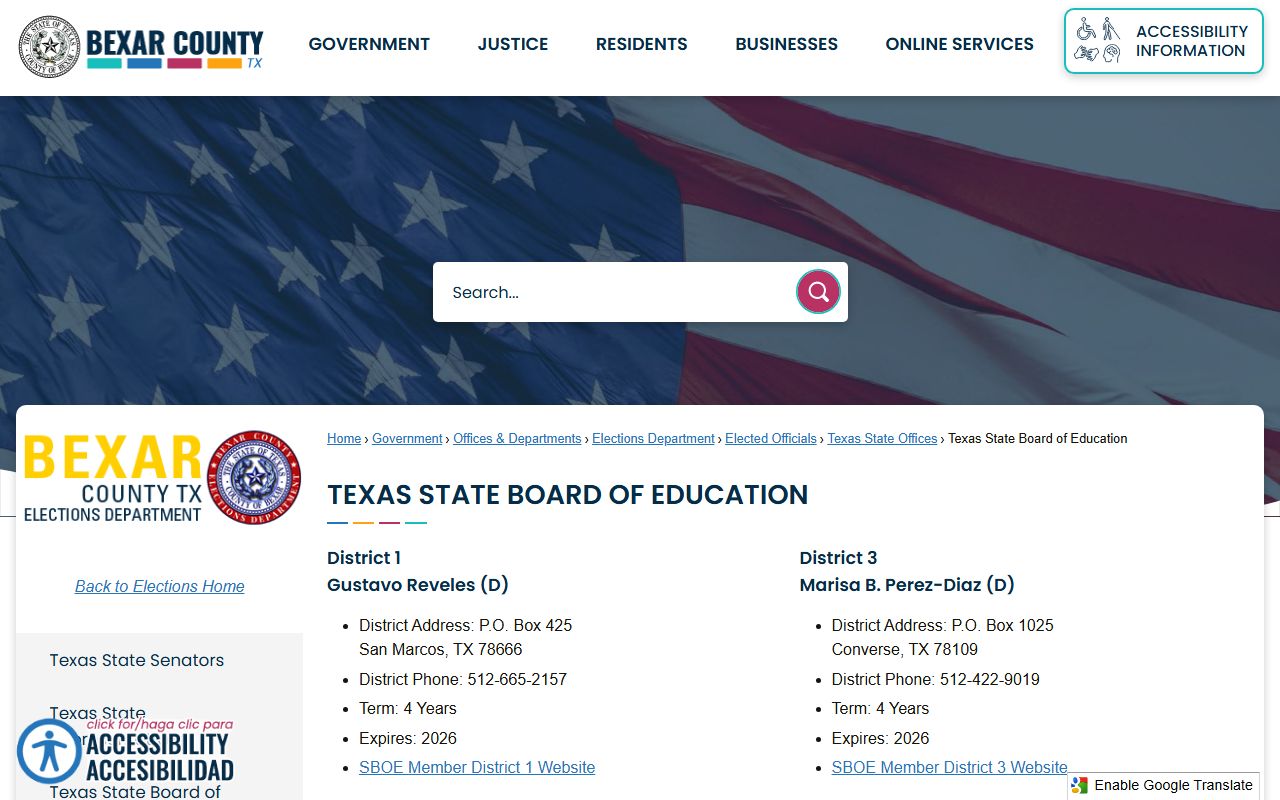Screen dimensions: 1280x800
Task: Click the Texas State Board of Education title
Action: (x=568, y=495)
